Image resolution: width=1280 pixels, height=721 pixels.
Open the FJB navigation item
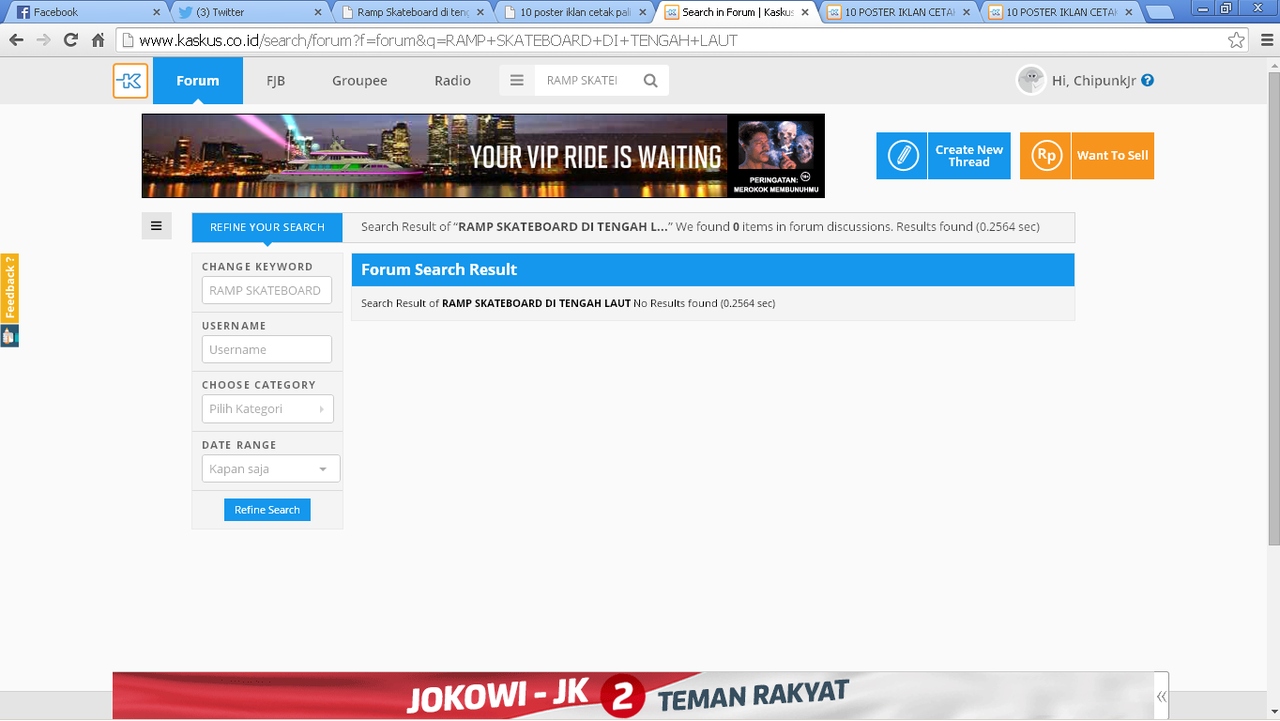coord(276,81)
